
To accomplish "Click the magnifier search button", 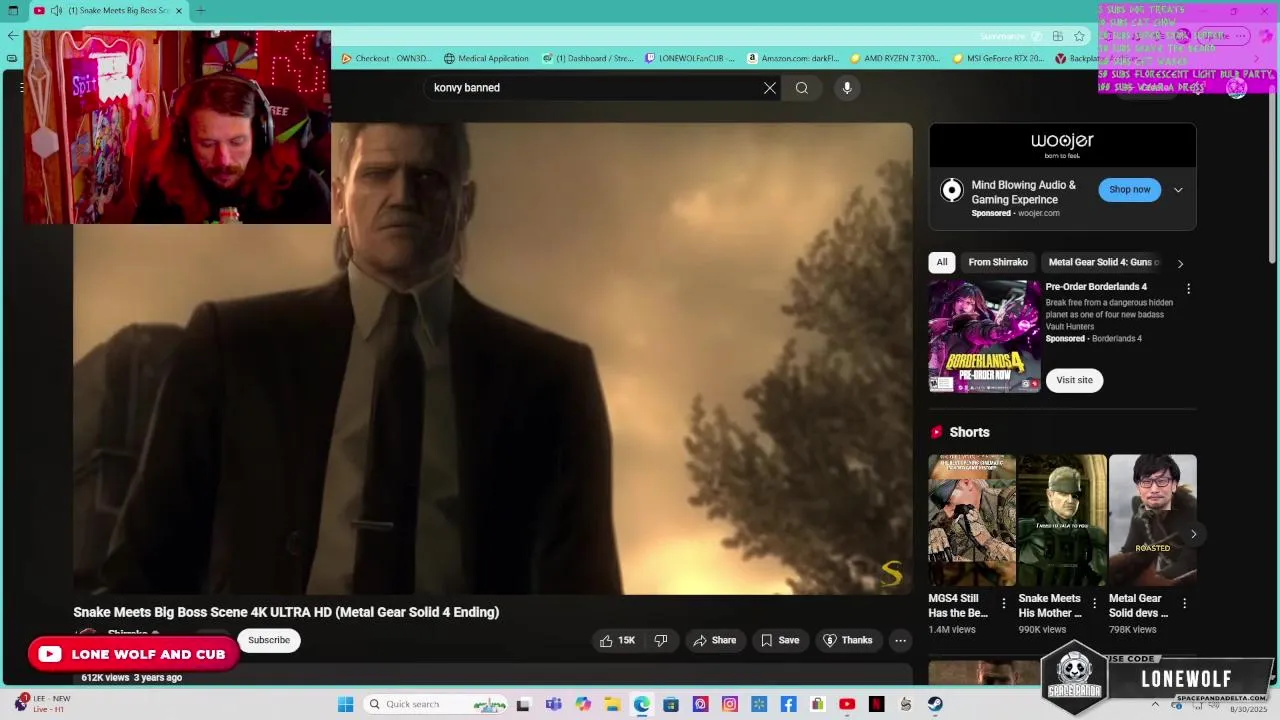I will click(802, 88).
